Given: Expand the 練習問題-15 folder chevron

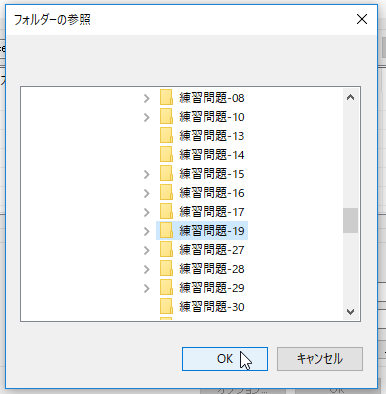Looking at the screenshot, I should 147,174.
